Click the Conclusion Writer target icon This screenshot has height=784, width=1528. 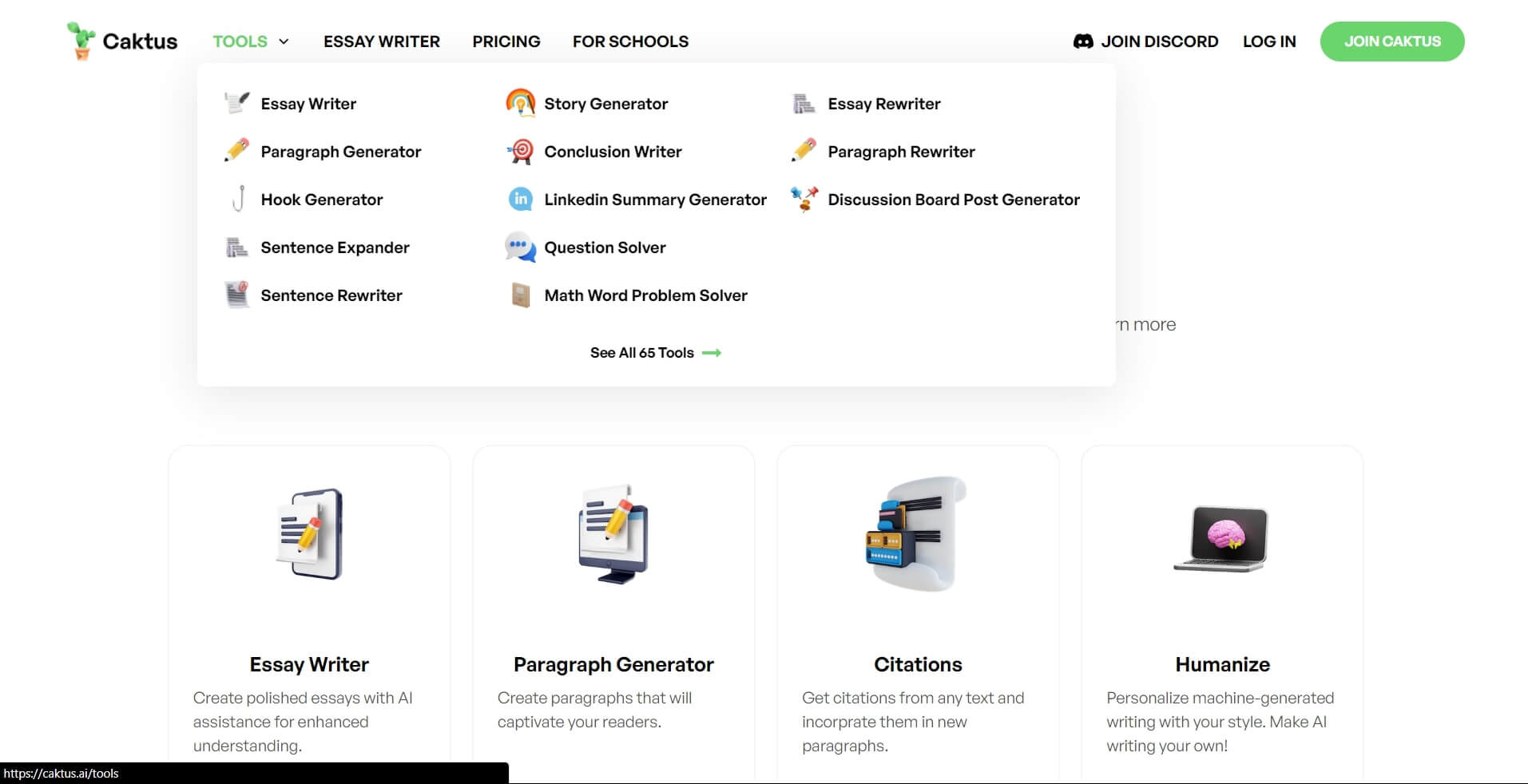521,151
